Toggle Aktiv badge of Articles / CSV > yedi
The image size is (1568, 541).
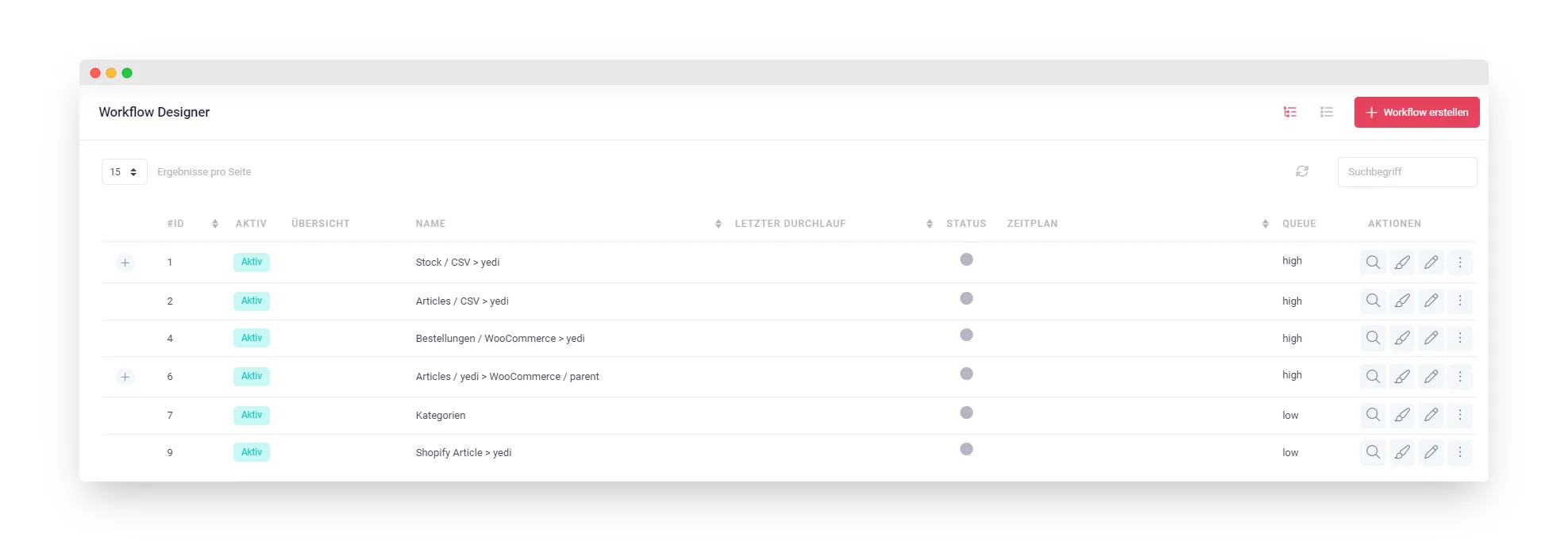pos(252,301)
